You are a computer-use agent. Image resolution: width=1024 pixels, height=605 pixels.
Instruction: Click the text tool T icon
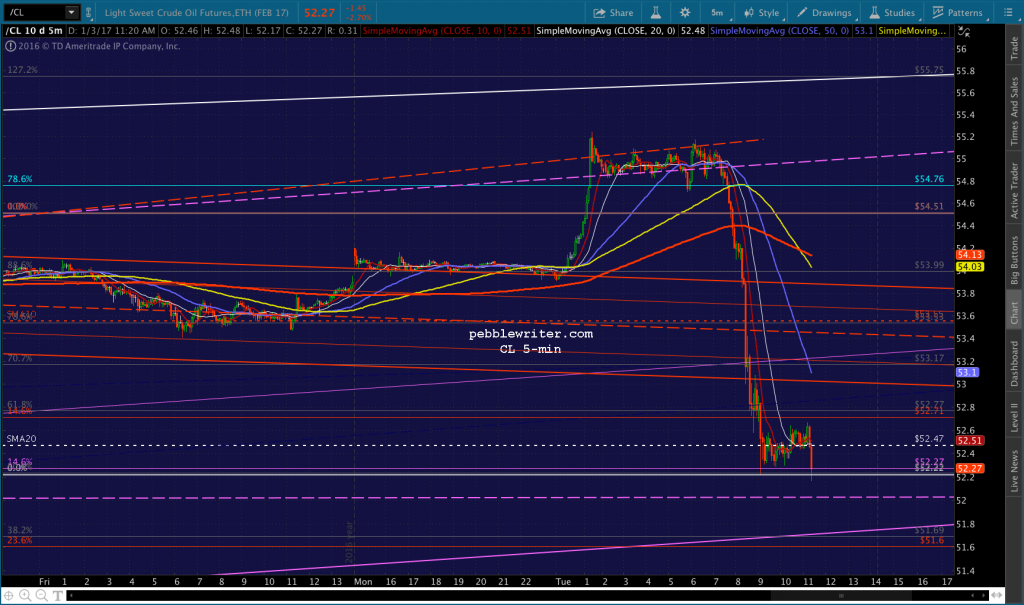point(57,595)
